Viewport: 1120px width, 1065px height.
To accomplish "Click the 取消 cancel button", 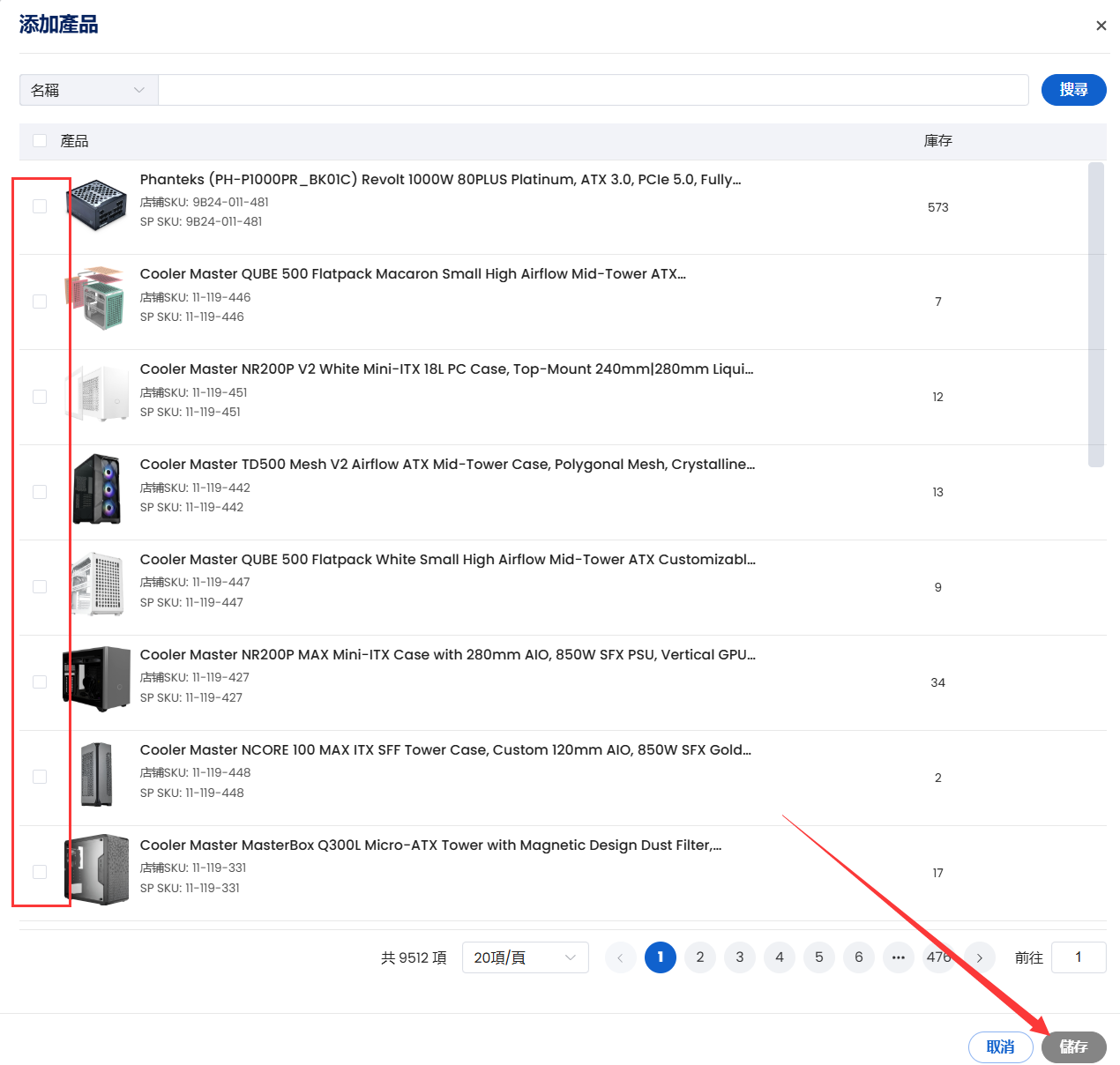I will pyautogui.click(x=1001, y=1047).
